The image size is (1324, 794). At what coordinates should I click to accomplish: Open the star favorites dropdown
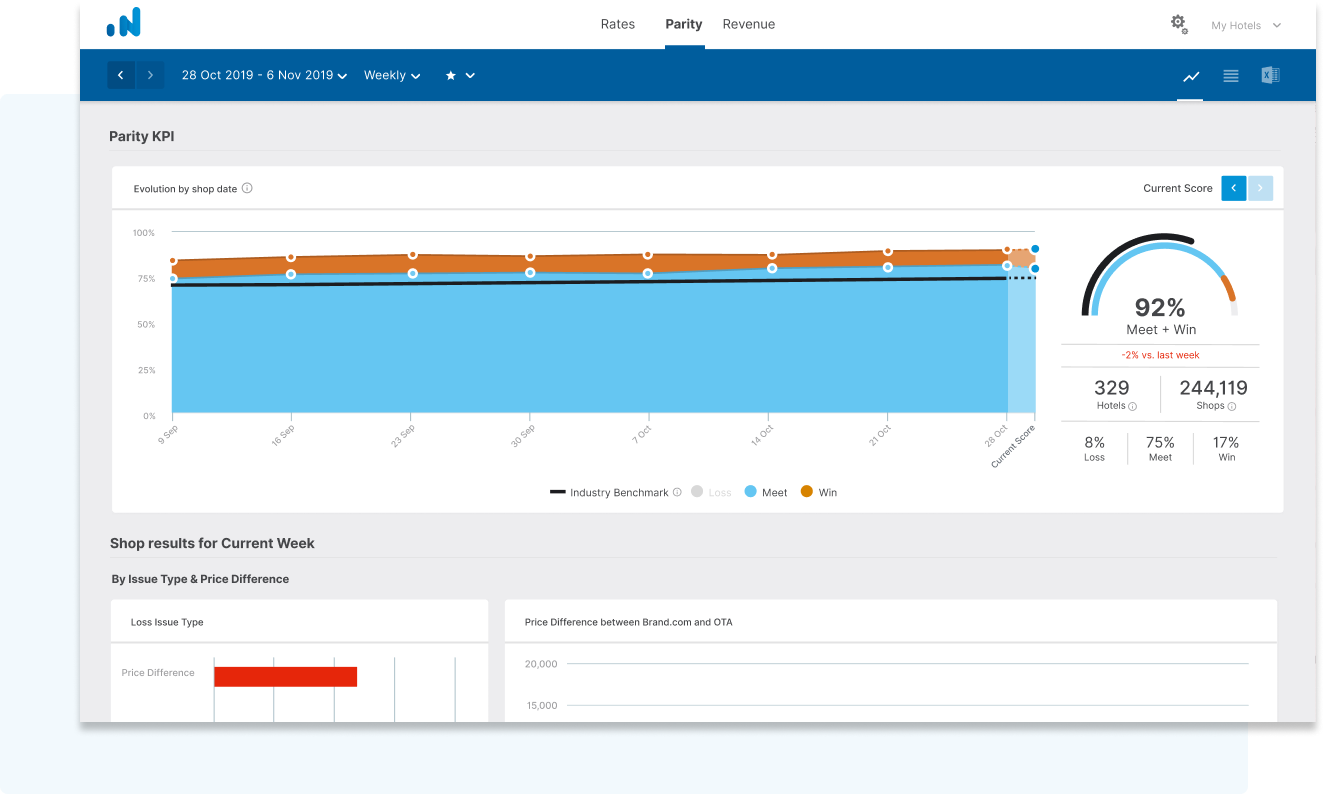coord(460,75)
